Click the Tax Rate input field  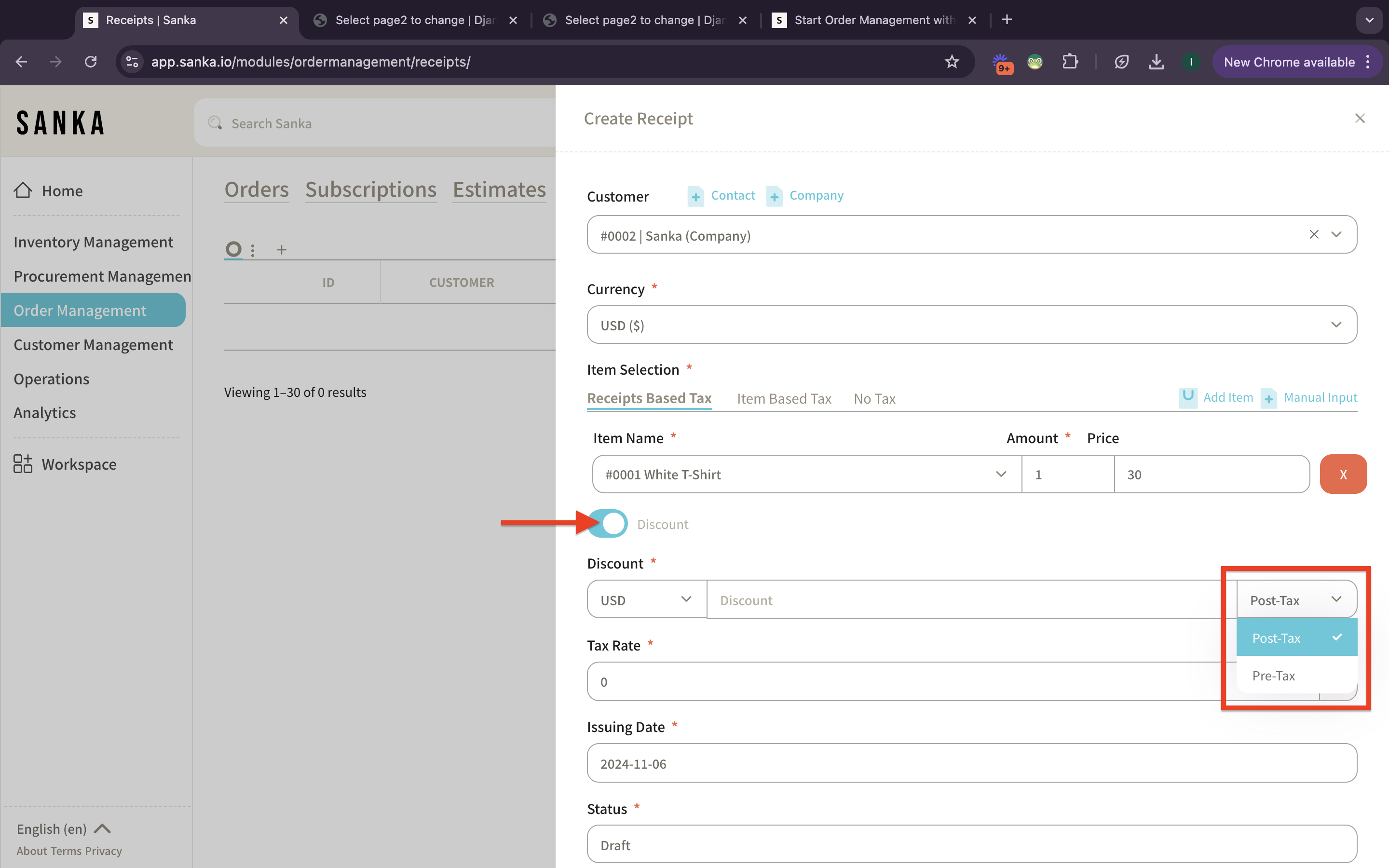(x=900, y=681)
